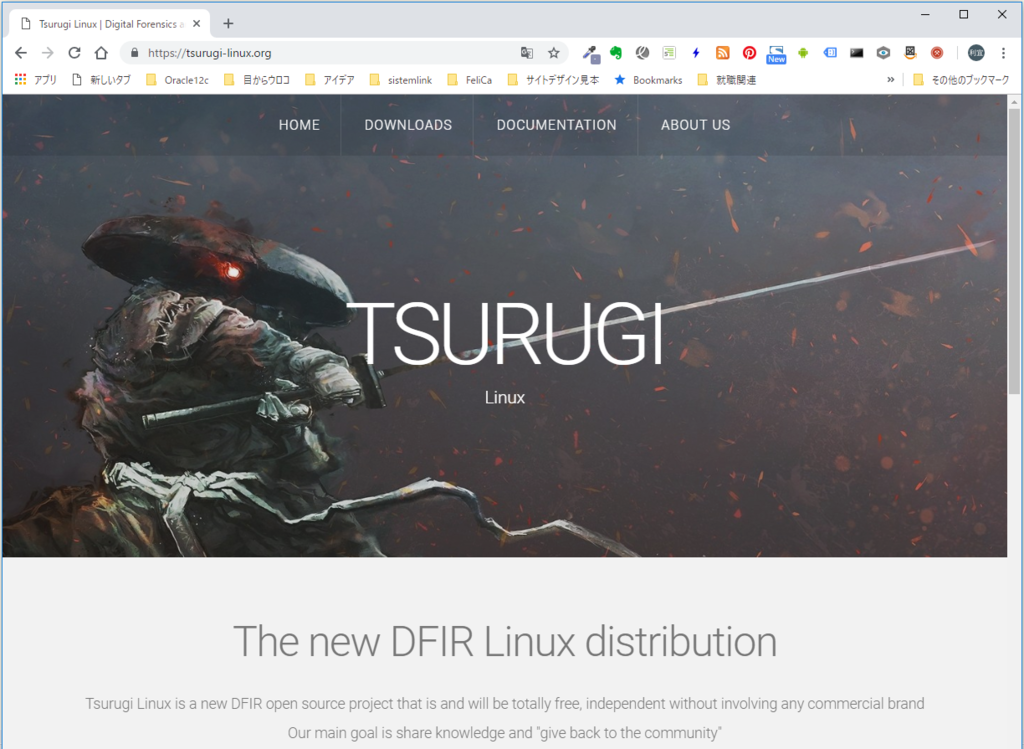Click the eye-shaped extension icon
Screen dimensions: 1024x749
pos(882,53)
